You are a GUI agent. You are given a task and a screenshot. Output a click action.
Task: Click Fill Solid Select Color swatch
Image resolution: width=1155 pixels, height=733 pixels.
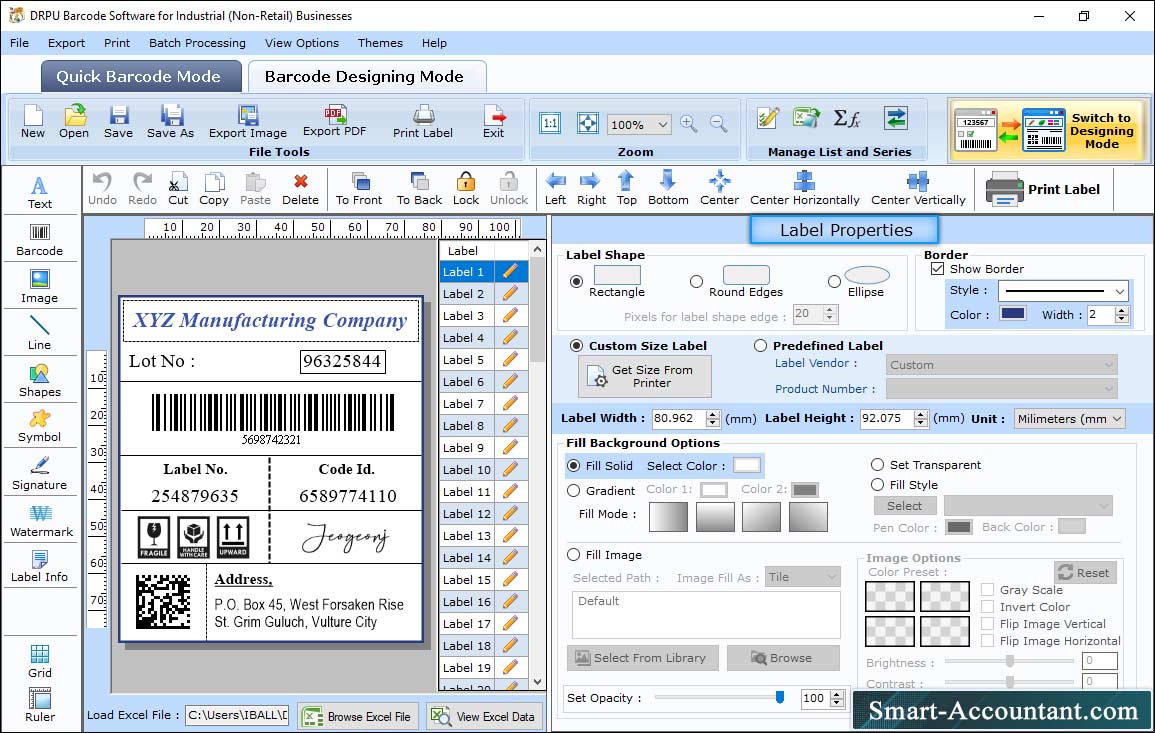click(746, 466)
